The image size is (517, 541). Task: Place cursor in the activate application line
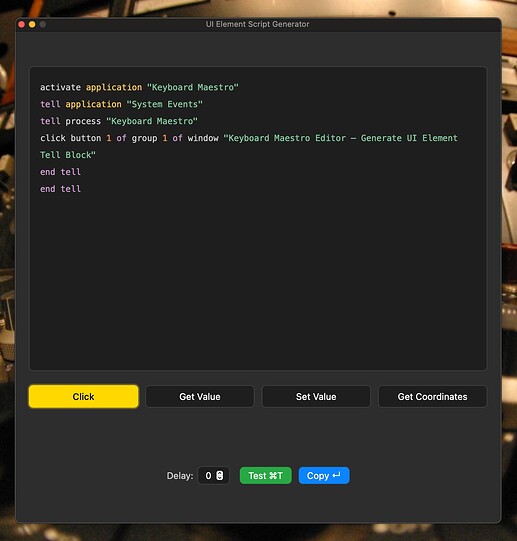pyautogui.click(x=139, y=87)
